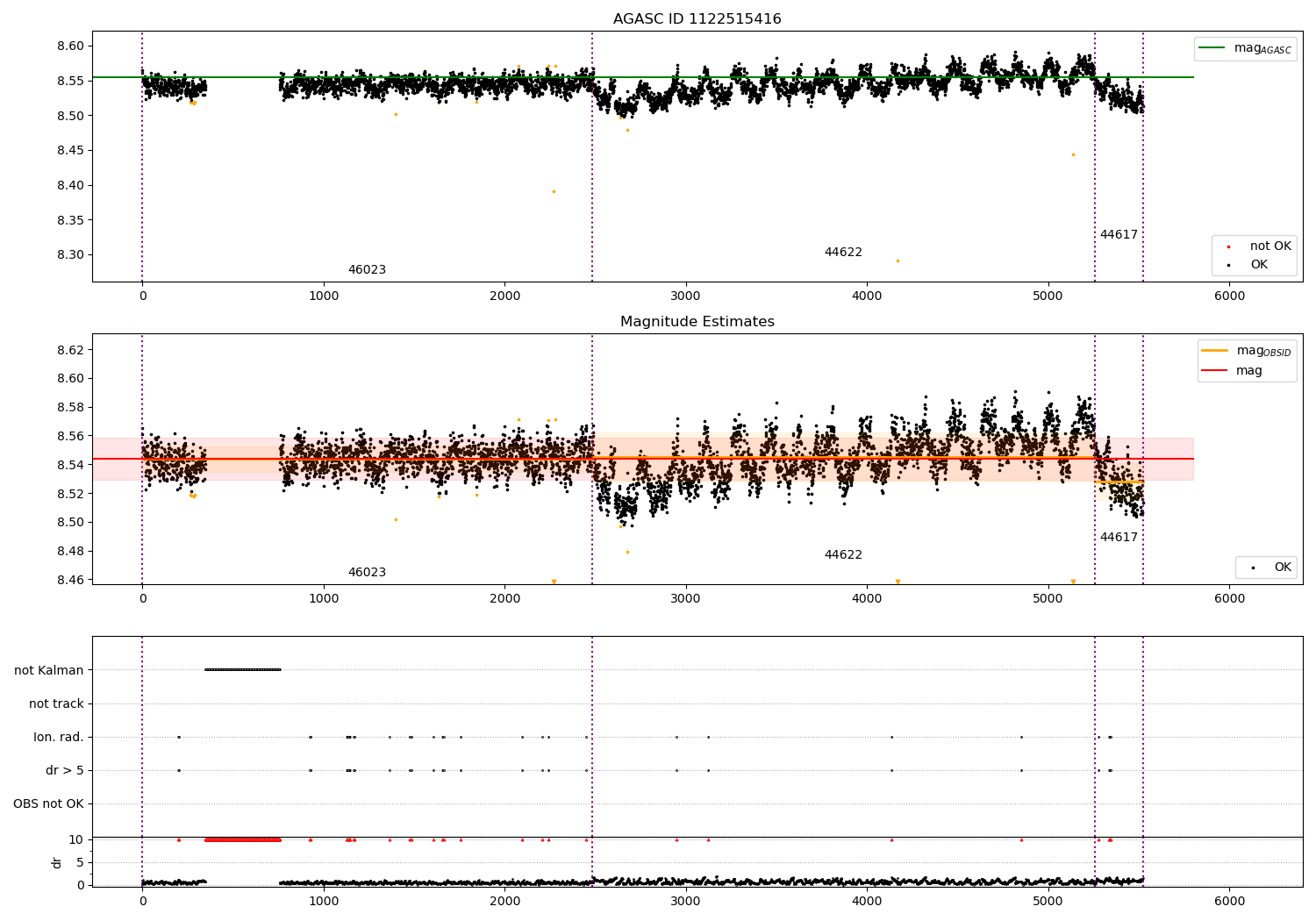Click the mag AGASC legend label text
The height and width of the screenshot is (921, 1316).
[1262, 49]
